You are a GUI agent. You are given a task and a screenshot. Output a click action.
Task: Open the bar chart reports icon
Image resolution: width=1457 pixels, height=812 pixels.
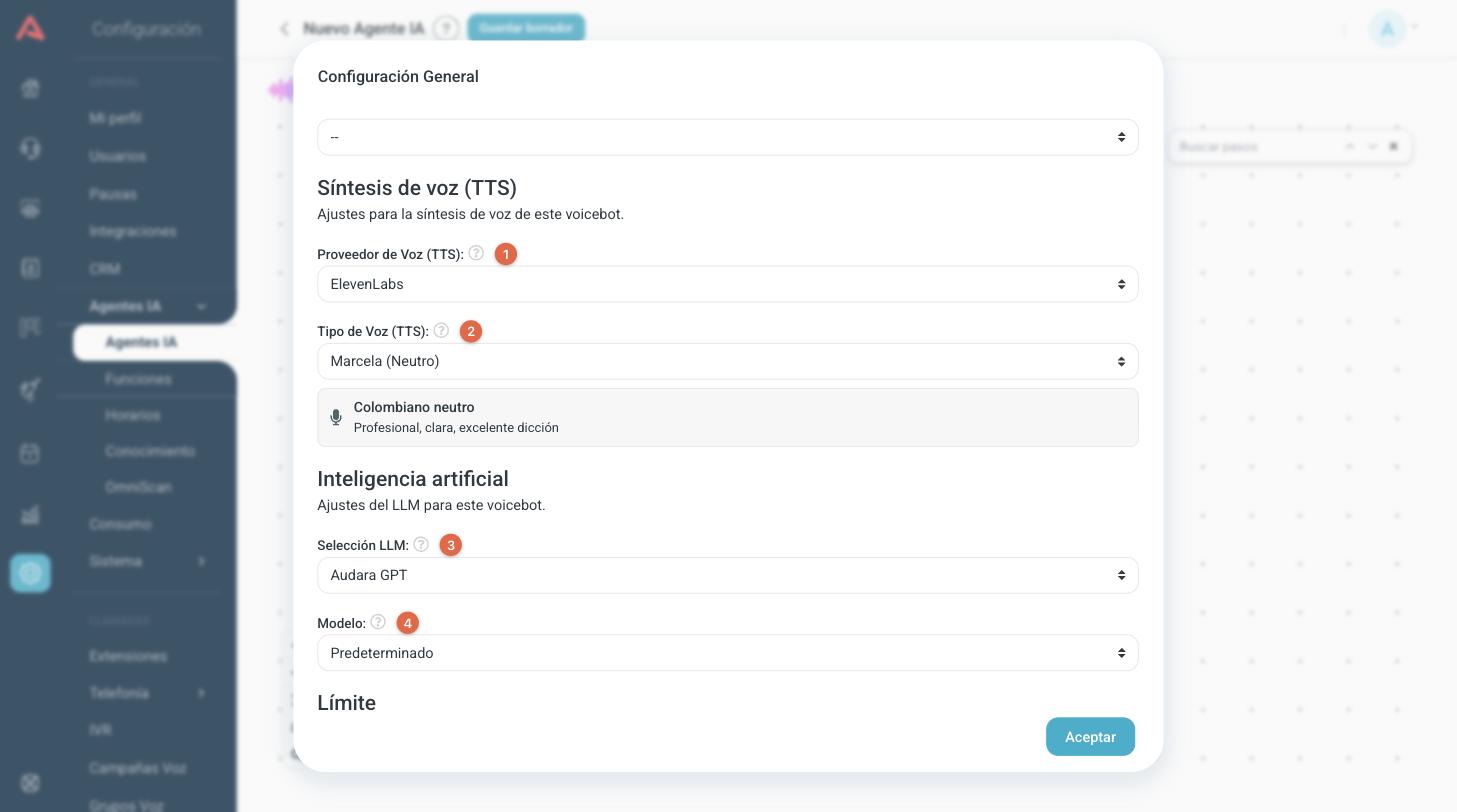point(30,515)
